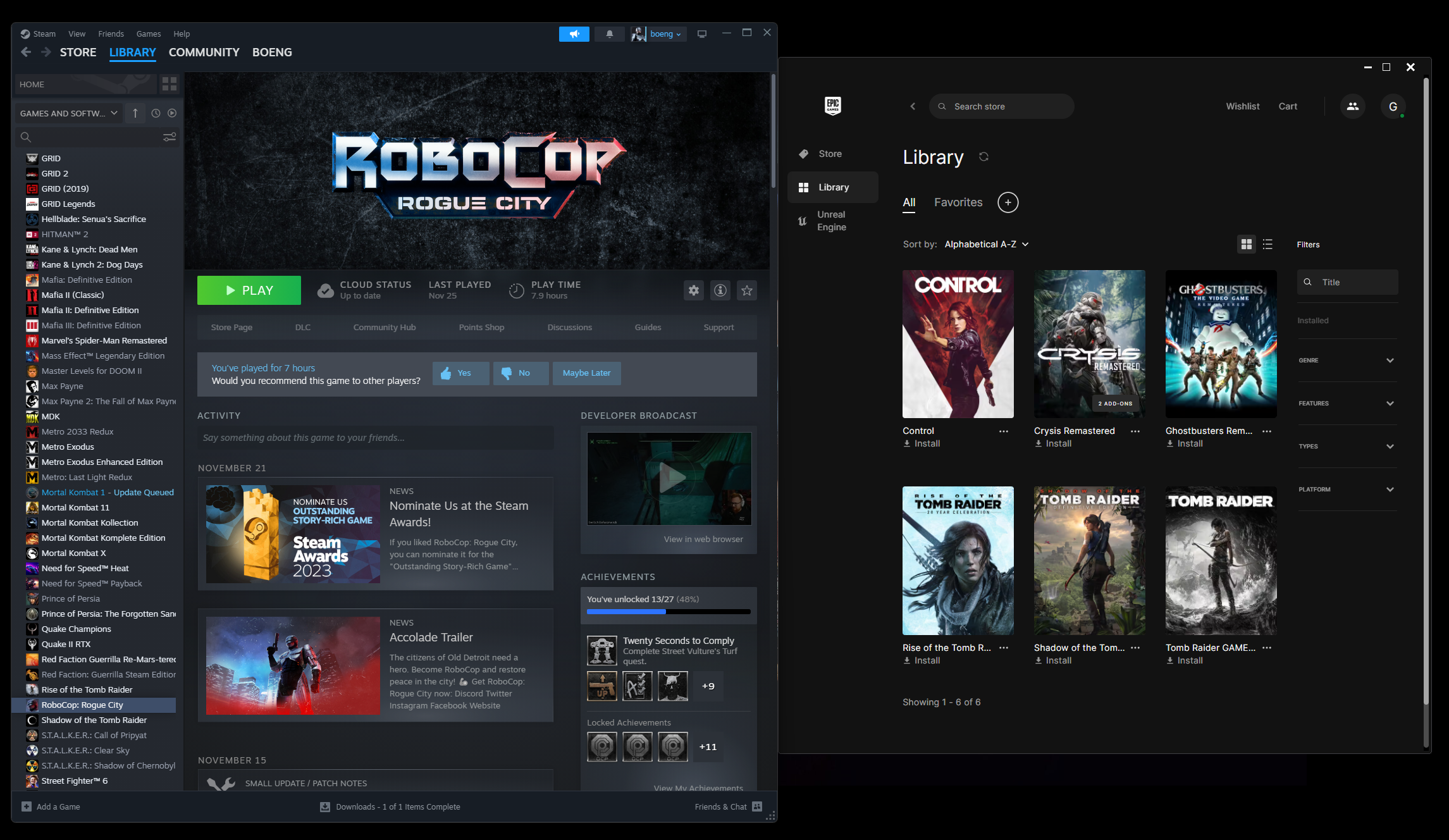1449x840 pixels.
Task: Select Mortal Kombat 11 in library list
Action: [x=75, y=507]
